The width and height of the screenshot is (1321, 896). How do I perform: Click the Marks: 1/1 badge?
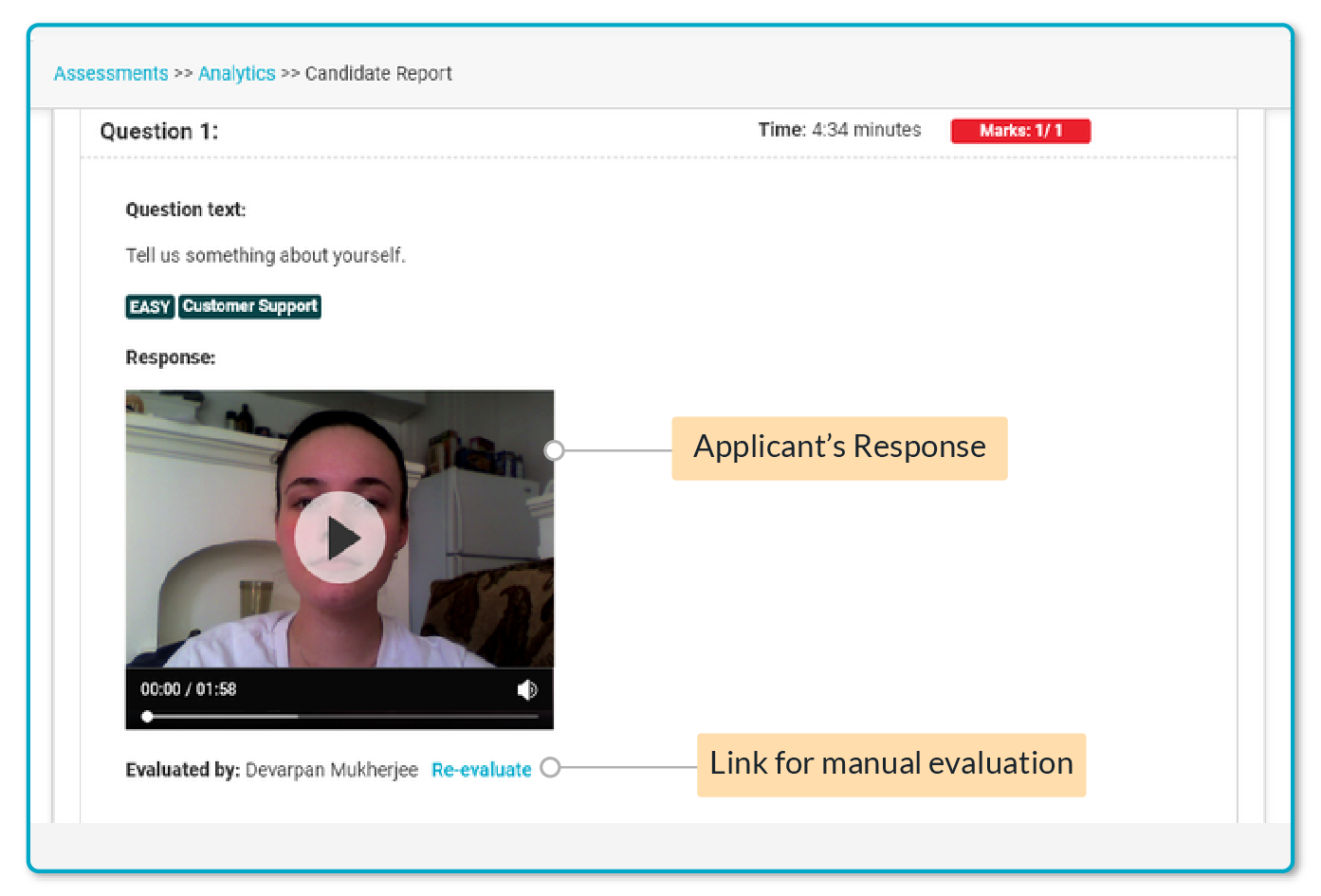click(1020, 131)
